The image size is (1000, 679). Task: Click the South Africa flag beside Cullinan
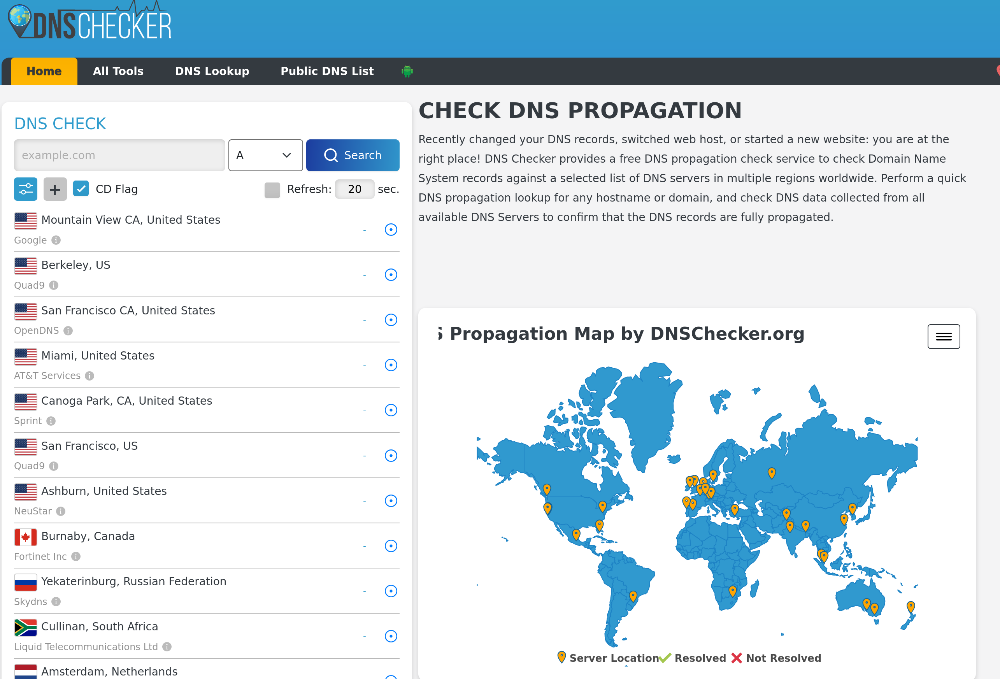[x=26, y=628]
